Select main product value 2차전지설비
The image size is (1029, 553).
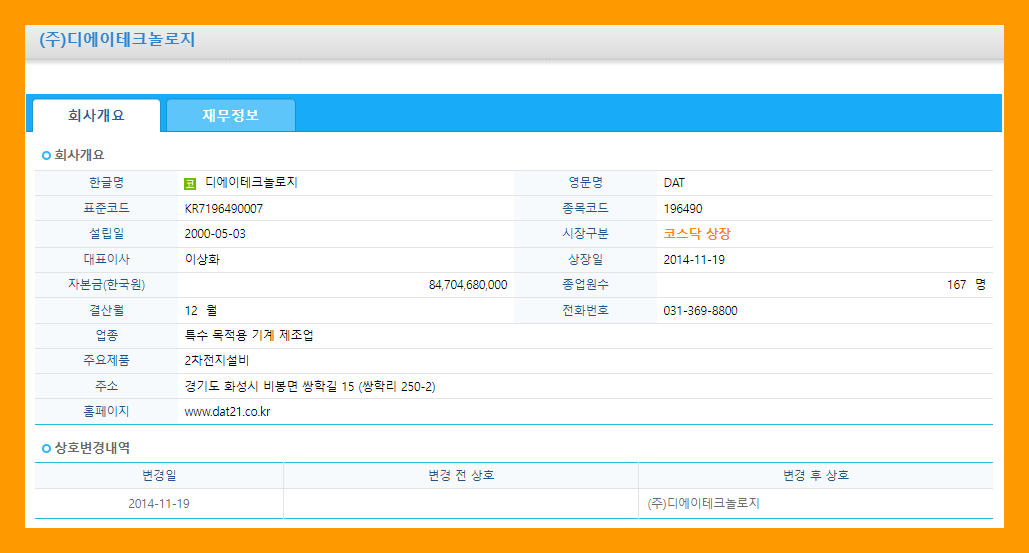tap(217, 361)
